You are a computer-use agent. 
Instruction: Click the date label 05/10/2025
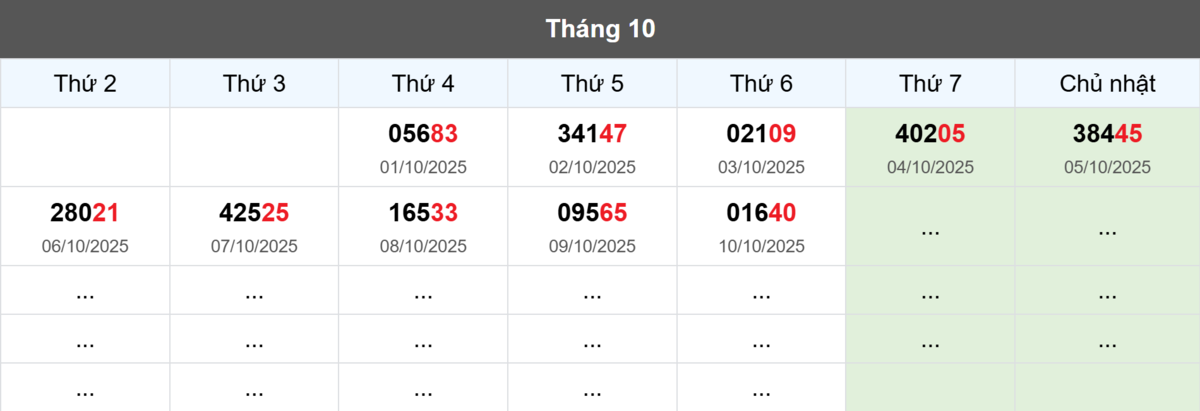tap(1107, 167)
